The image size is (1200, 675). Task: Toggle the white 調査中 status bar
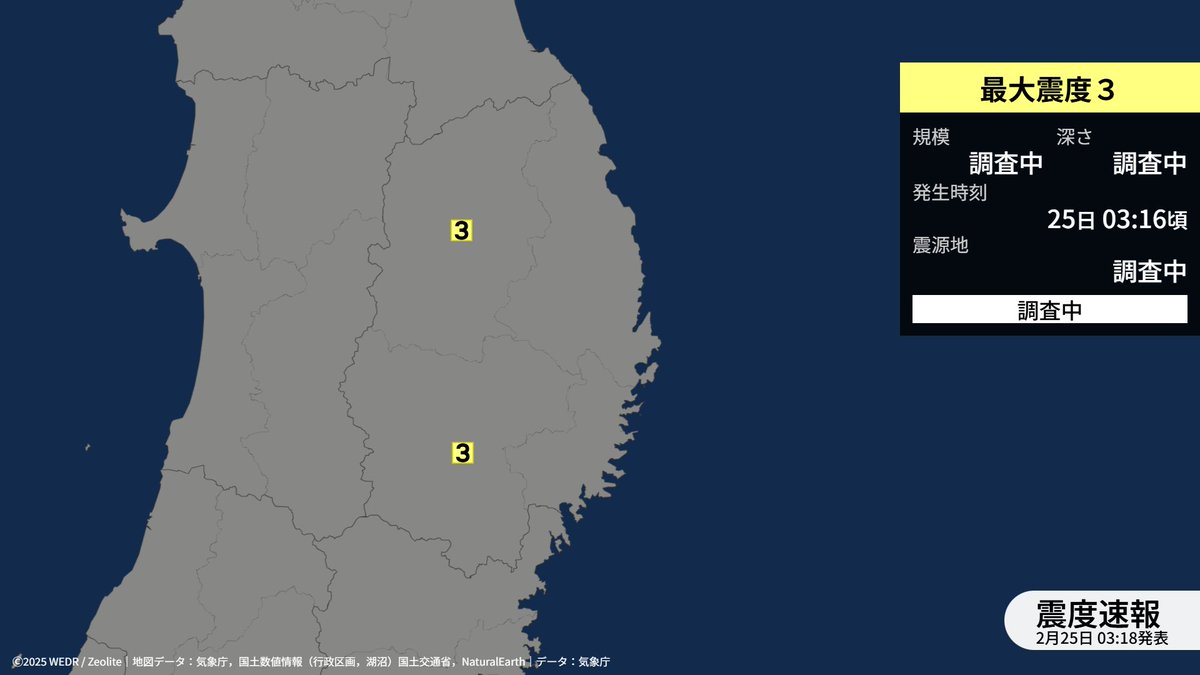coord(1050,310)
